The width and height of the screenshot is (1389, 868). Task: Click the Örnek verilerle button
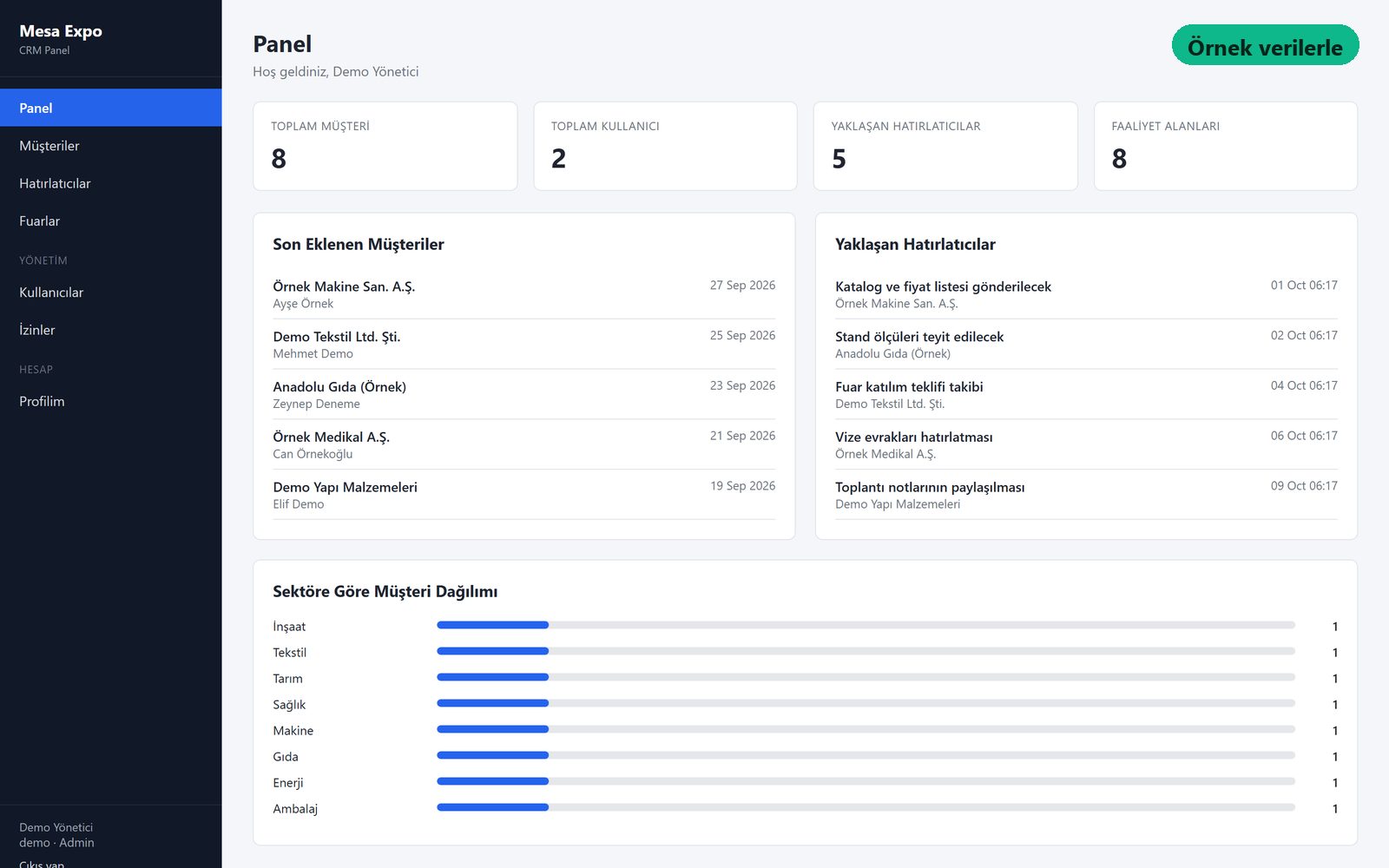tap(1265, 45)
